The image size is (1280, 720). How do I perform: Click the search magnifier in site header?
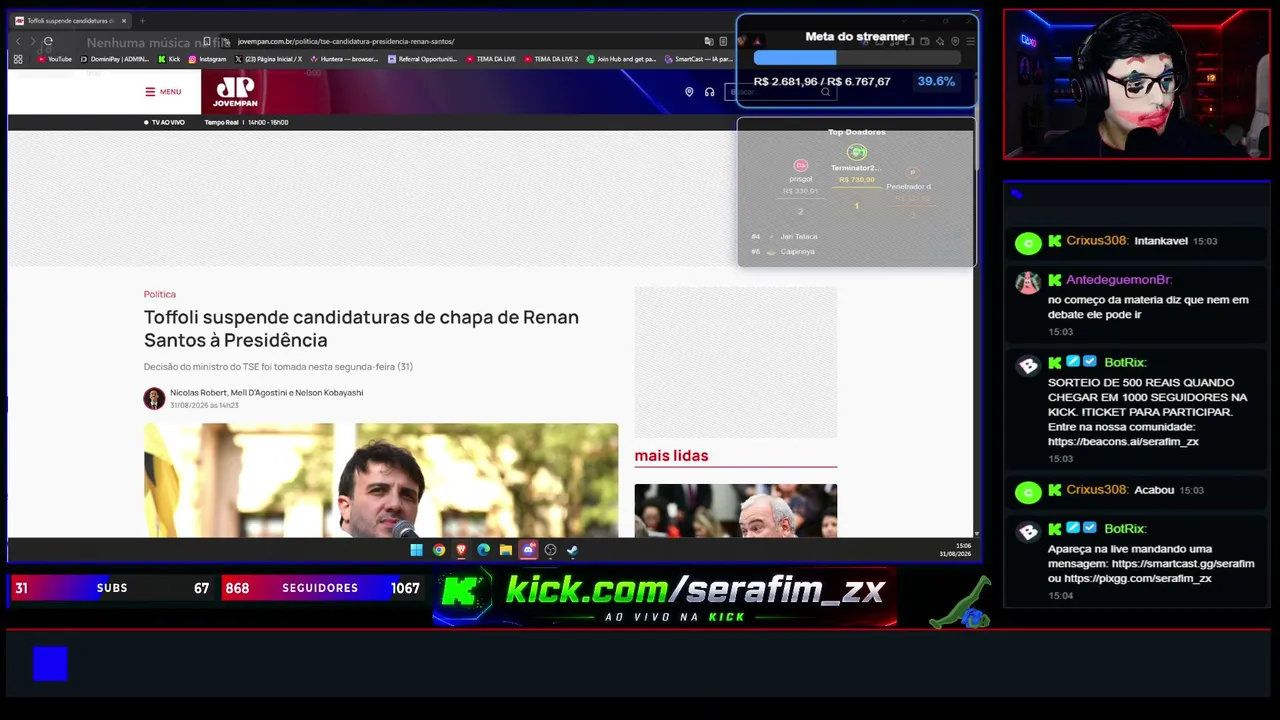(x=825, y=92)
